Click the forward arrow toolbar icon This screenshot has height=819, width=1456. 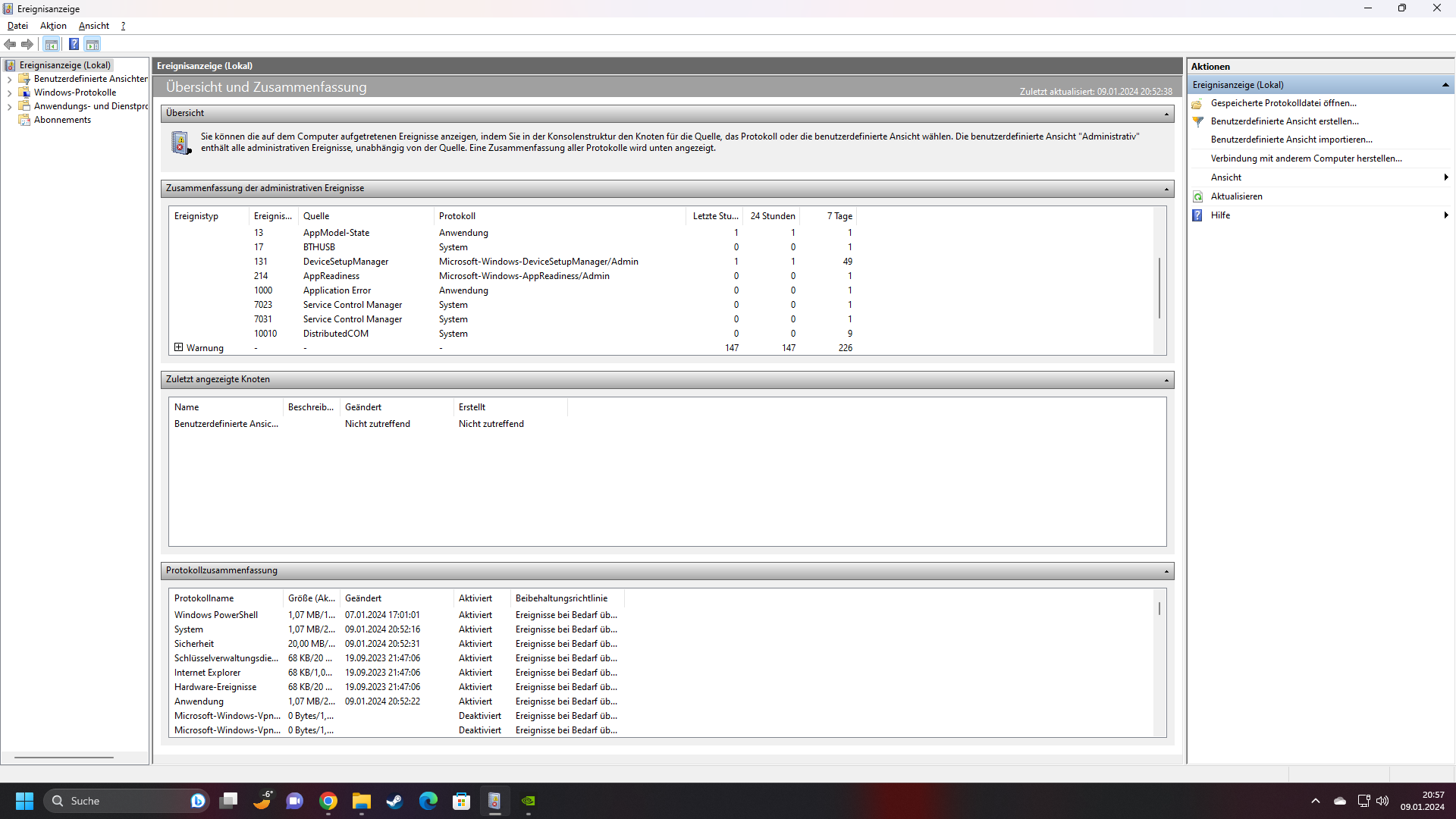27,45
